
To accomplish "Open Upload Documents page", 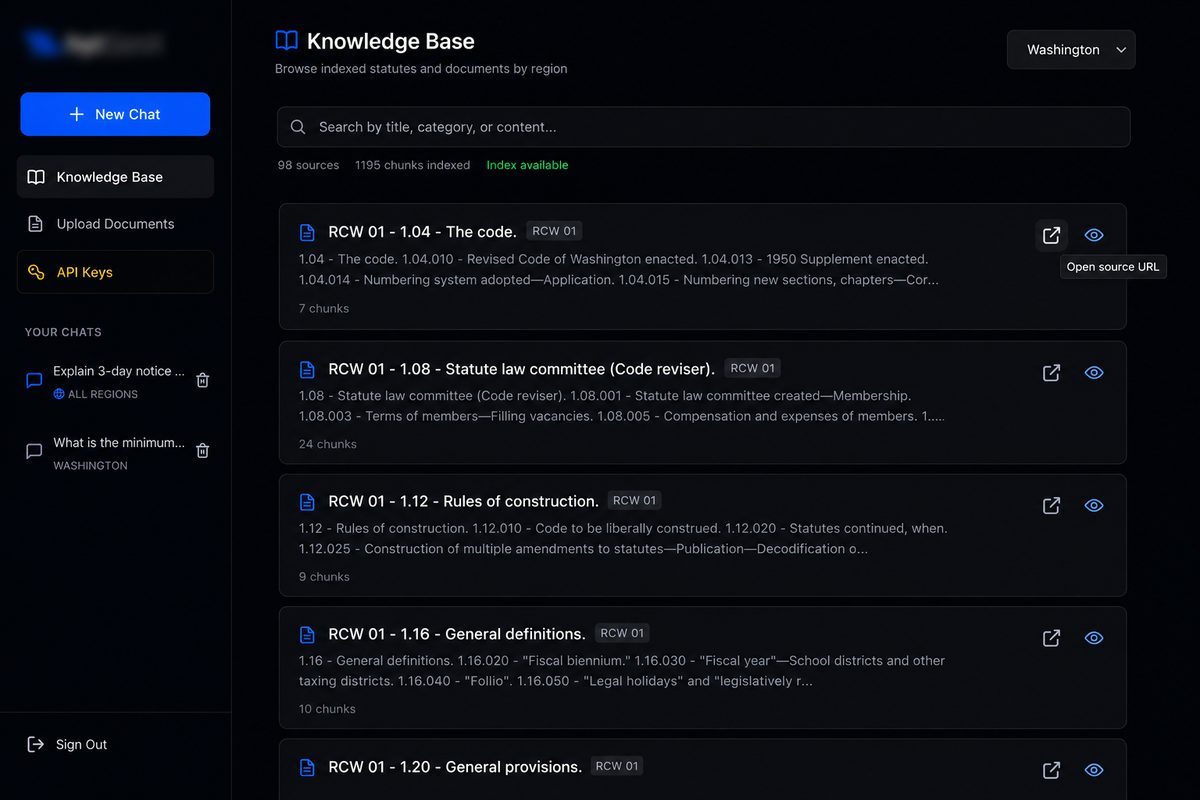I will tap(115, 224).
